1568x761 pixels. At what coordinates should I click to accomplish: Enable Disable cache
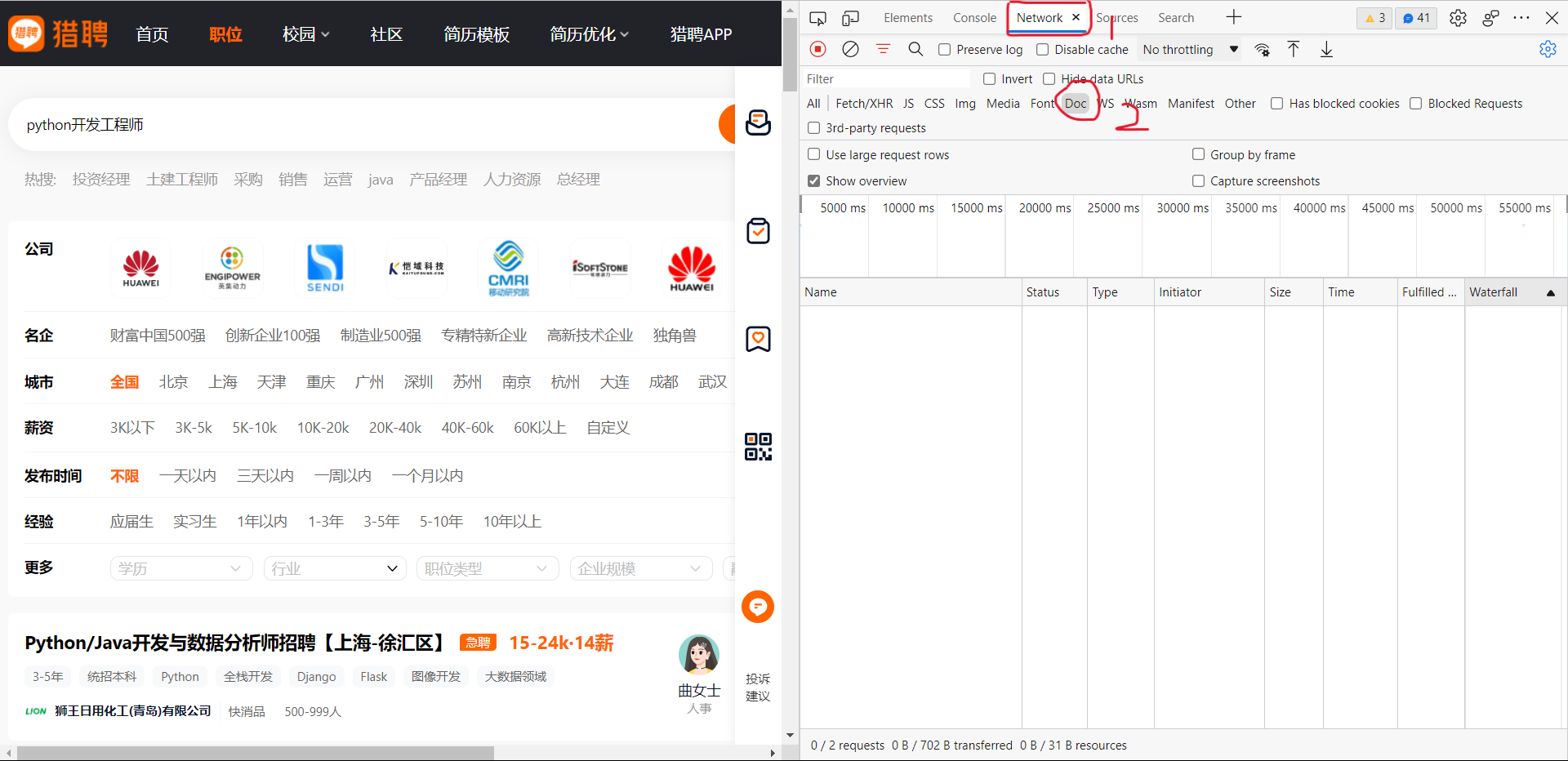[1042, 49]
